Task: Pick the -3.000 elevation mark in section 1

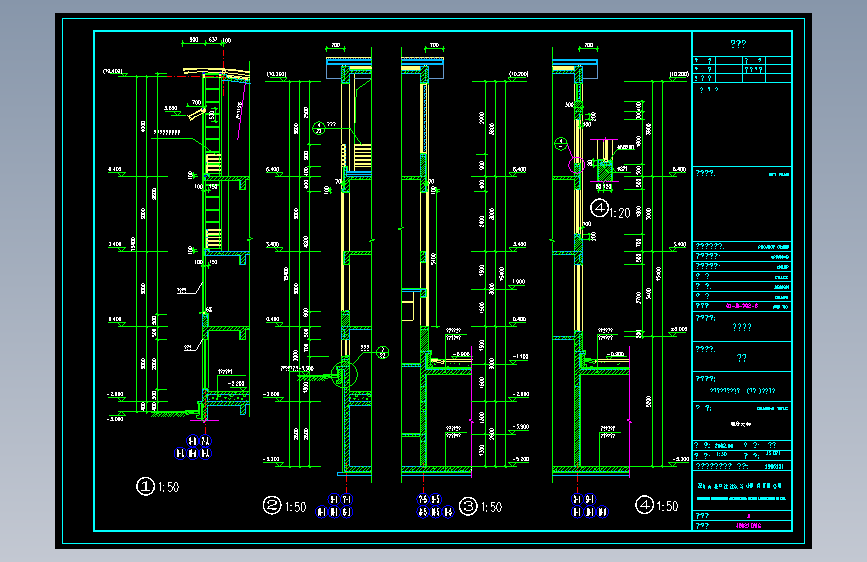Action: (x=115, y=419)
